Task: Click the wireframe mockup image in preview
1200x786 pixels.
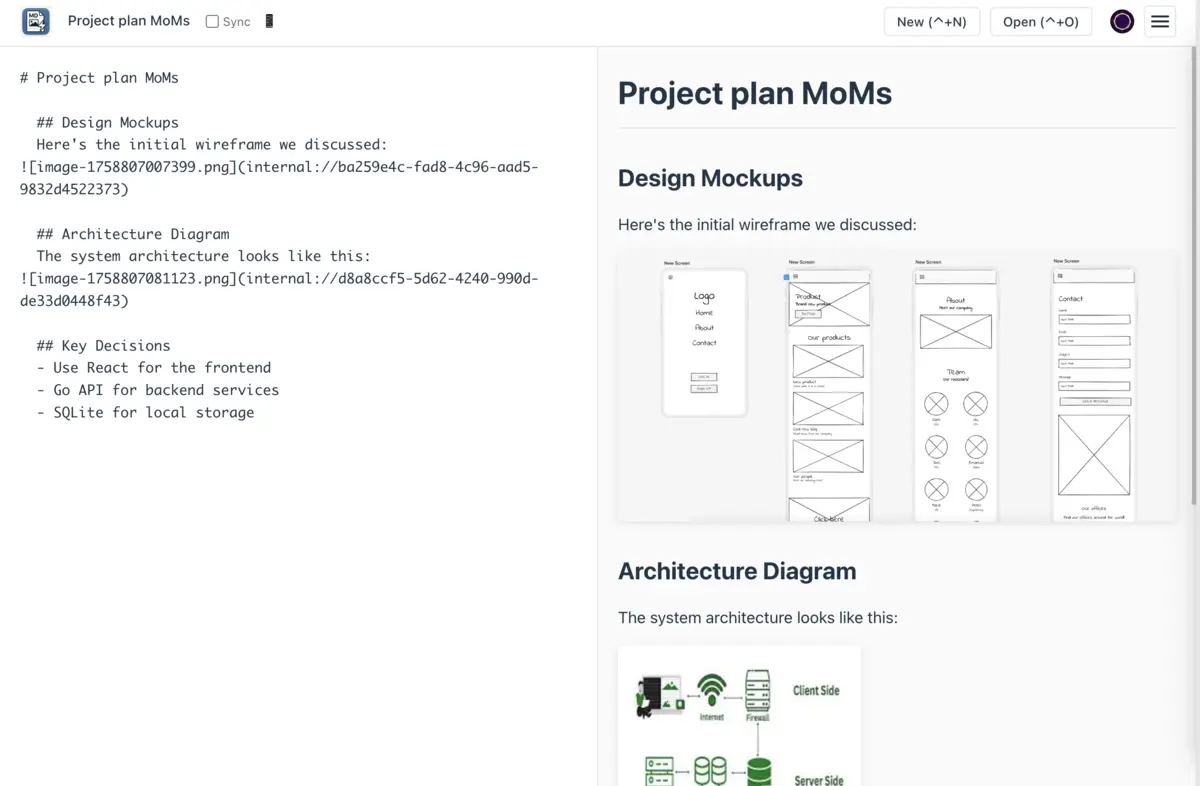Action: point(895,385)
